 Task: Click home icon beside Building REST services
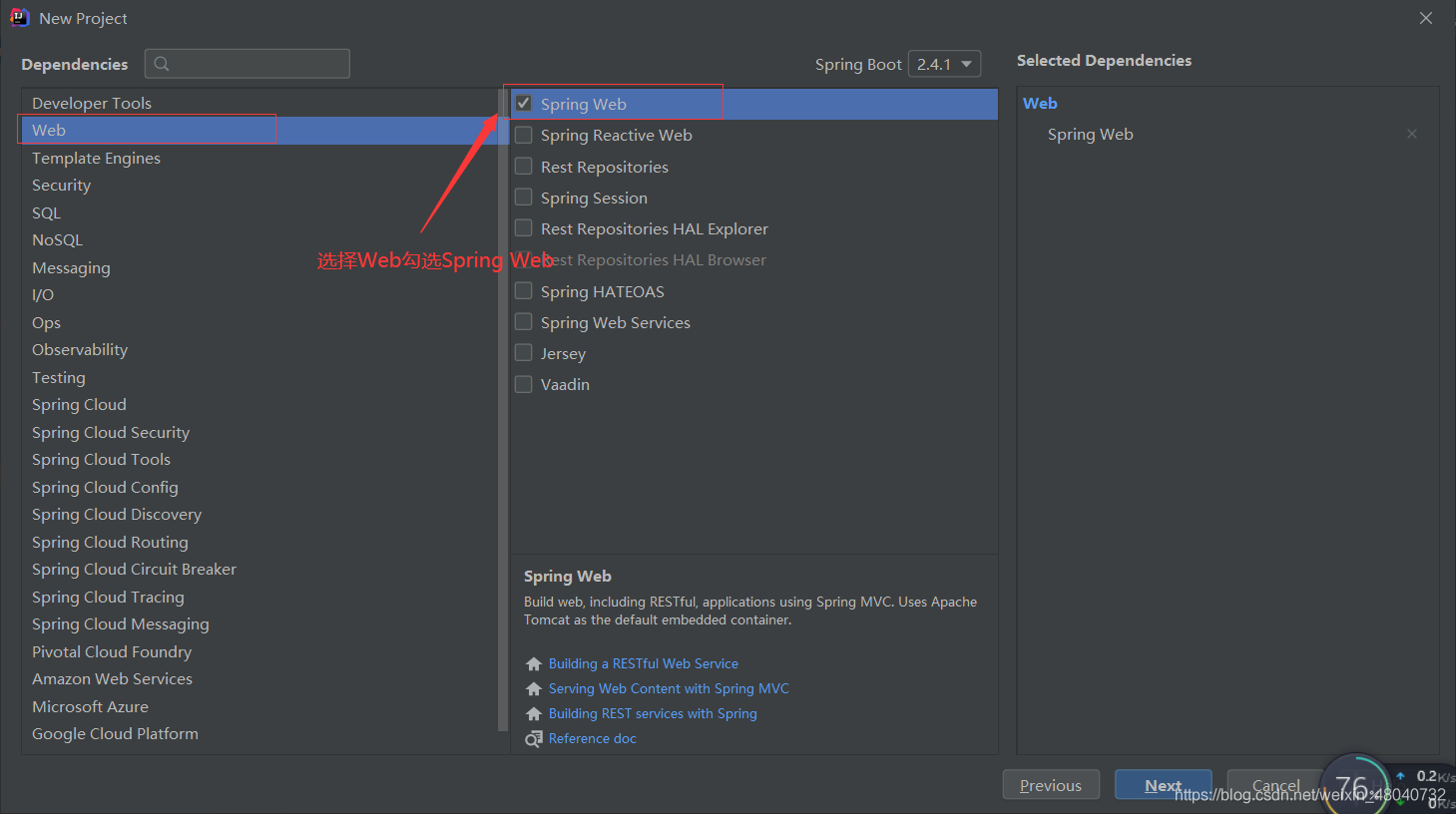534,714
